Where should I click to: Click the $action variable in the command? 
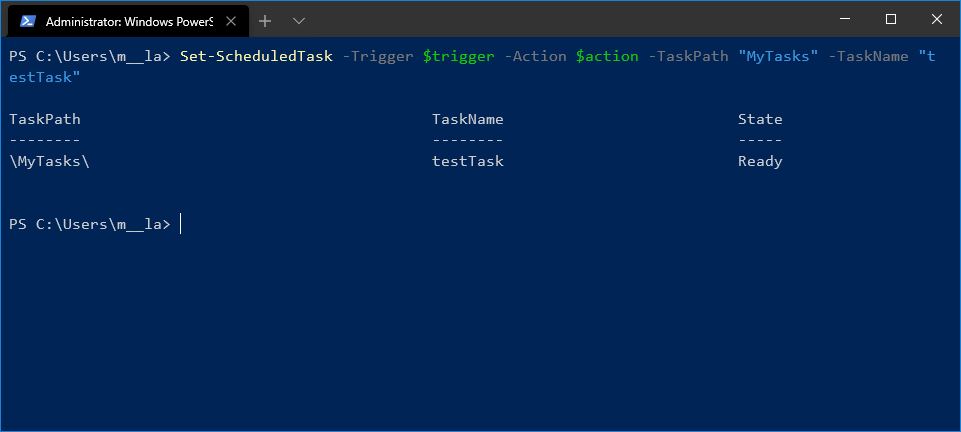point(607,56)
